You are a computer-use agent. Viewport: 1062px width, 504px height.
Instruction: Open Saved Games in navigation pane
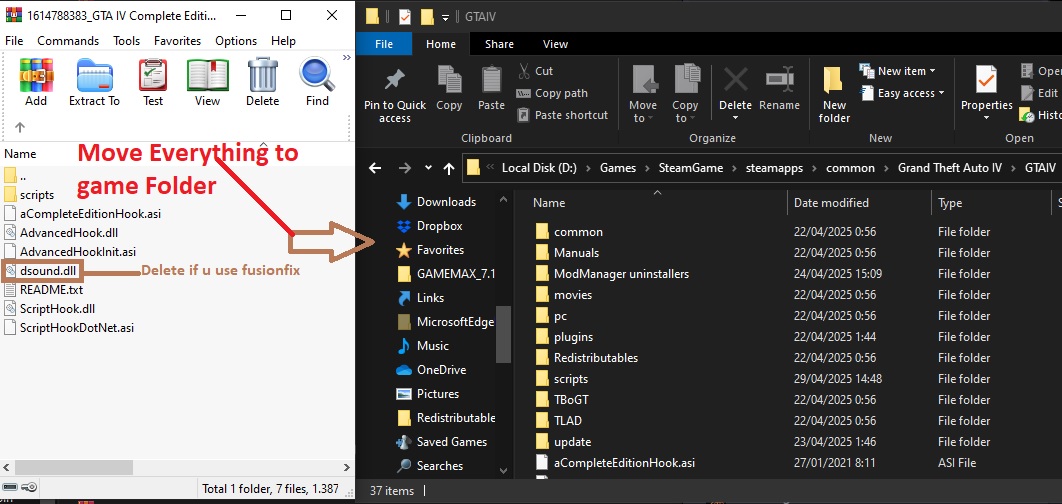click(442, 442)
